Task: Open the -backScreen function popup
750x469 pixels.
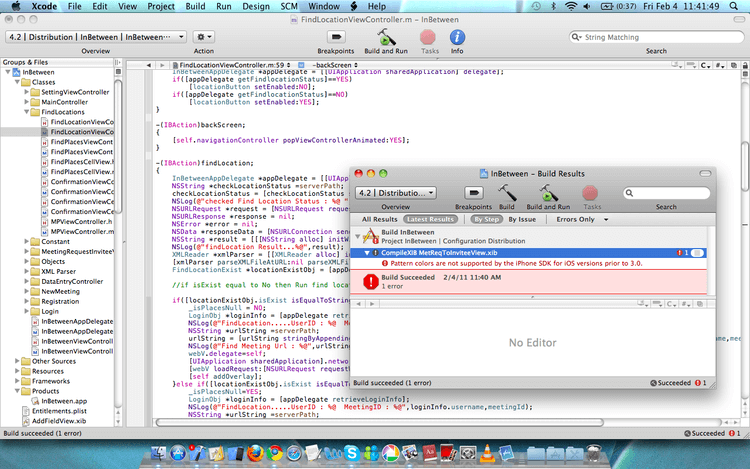Action: 335,65
